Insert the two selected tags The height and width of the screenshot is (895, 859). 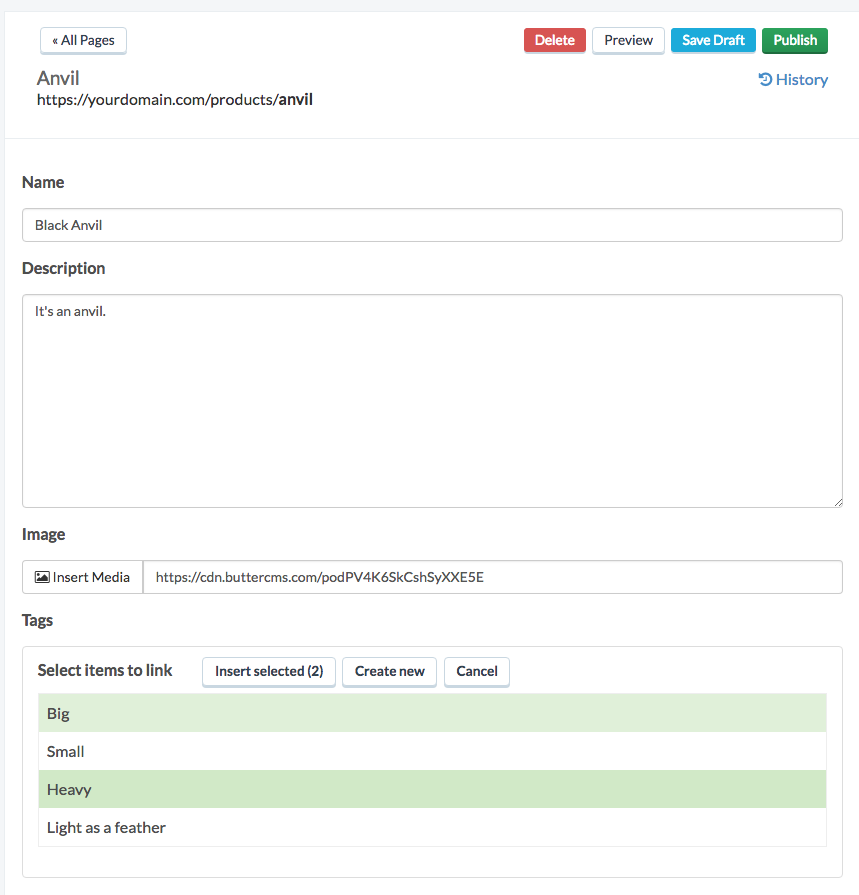tap(269, 672)
